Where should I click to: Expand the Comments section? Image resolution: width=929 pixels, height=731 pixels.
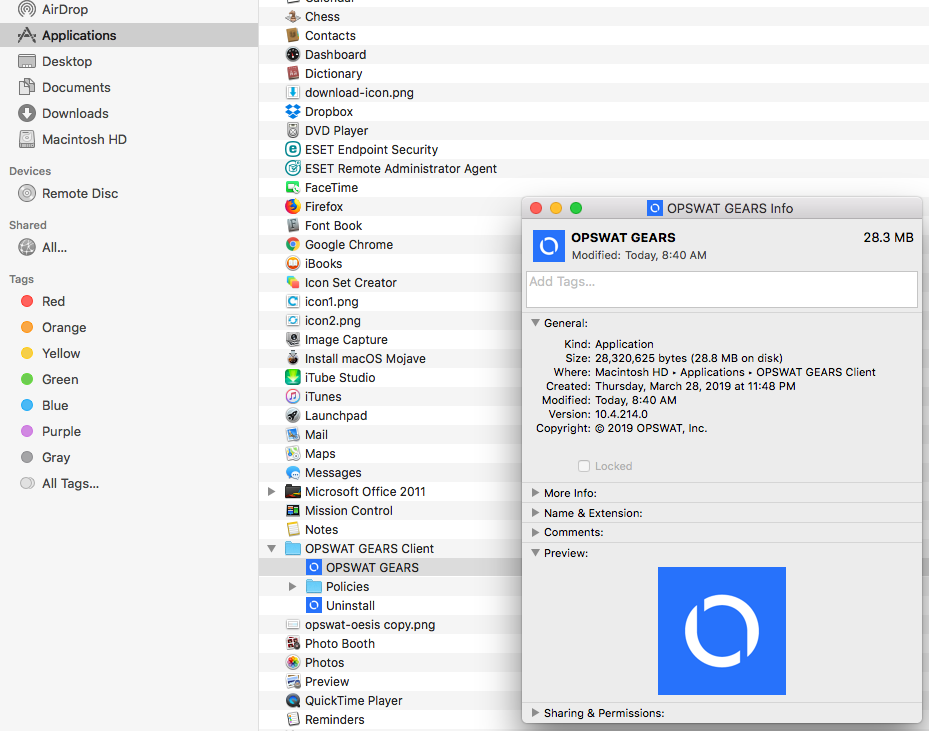(x=535, y=532)
